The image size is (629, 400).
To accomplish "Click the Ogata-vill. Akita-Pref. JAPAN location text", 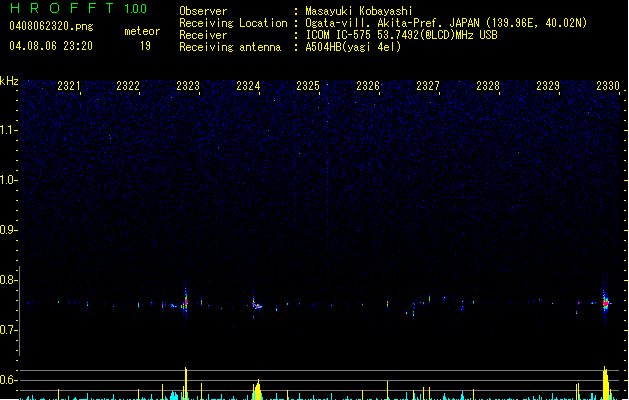I will (x=446, y=23).
